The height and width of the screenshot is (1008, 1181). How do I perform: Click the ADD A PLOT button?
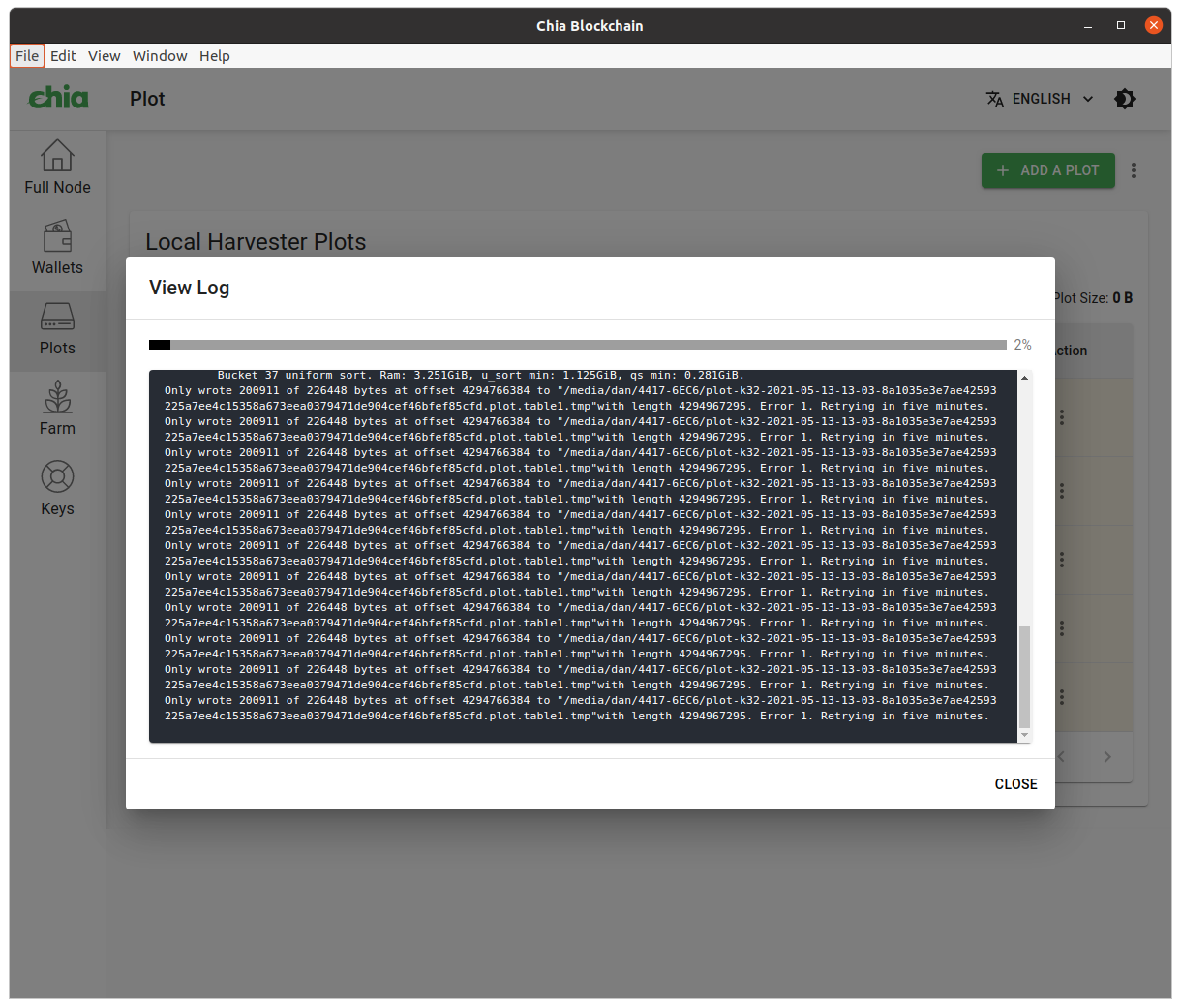tap(1047, 170)
